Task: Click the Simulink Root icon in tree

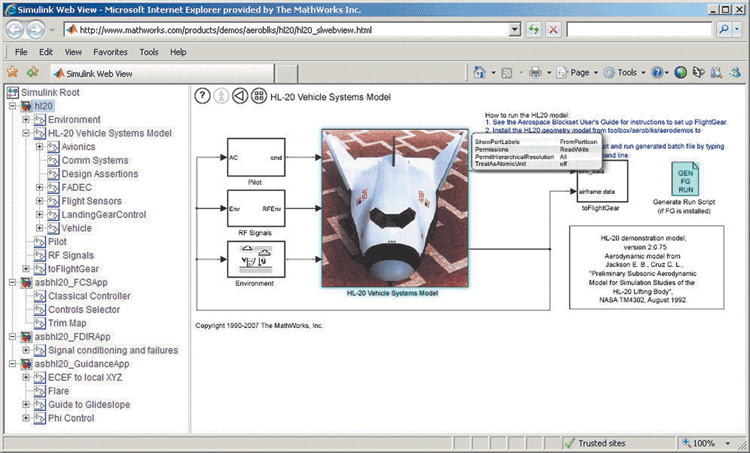Action: 12,92
